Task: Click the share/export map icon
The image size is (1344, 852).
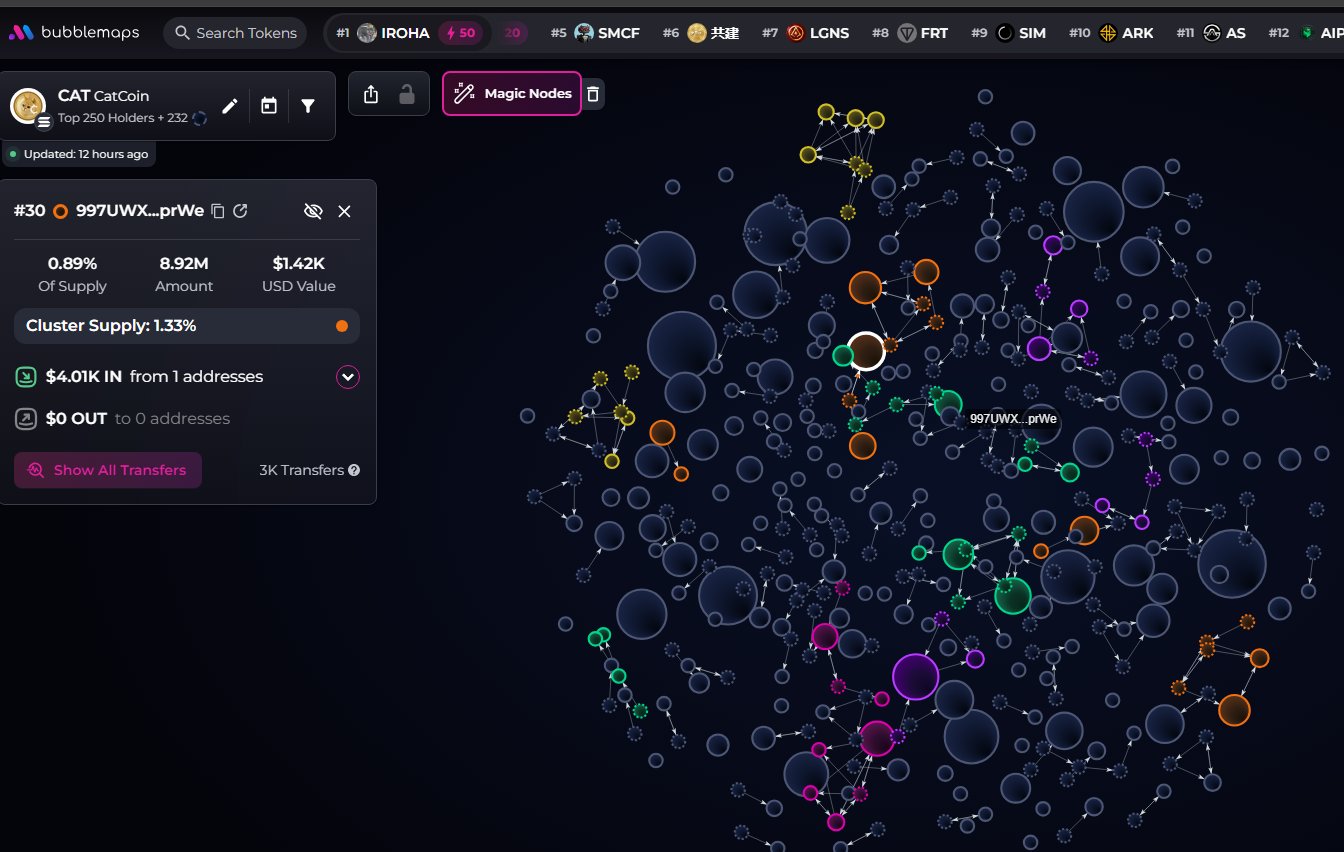Action: [371, 94]
